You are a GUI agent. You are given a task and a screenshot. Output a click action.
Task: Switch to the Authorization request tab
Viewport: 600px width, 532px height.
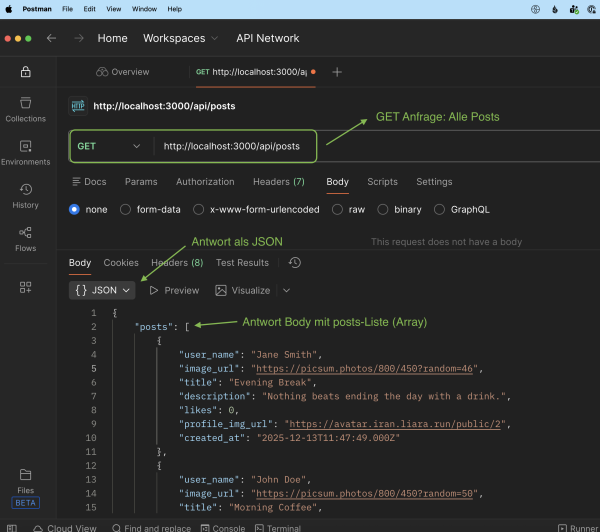pos(205,182)
